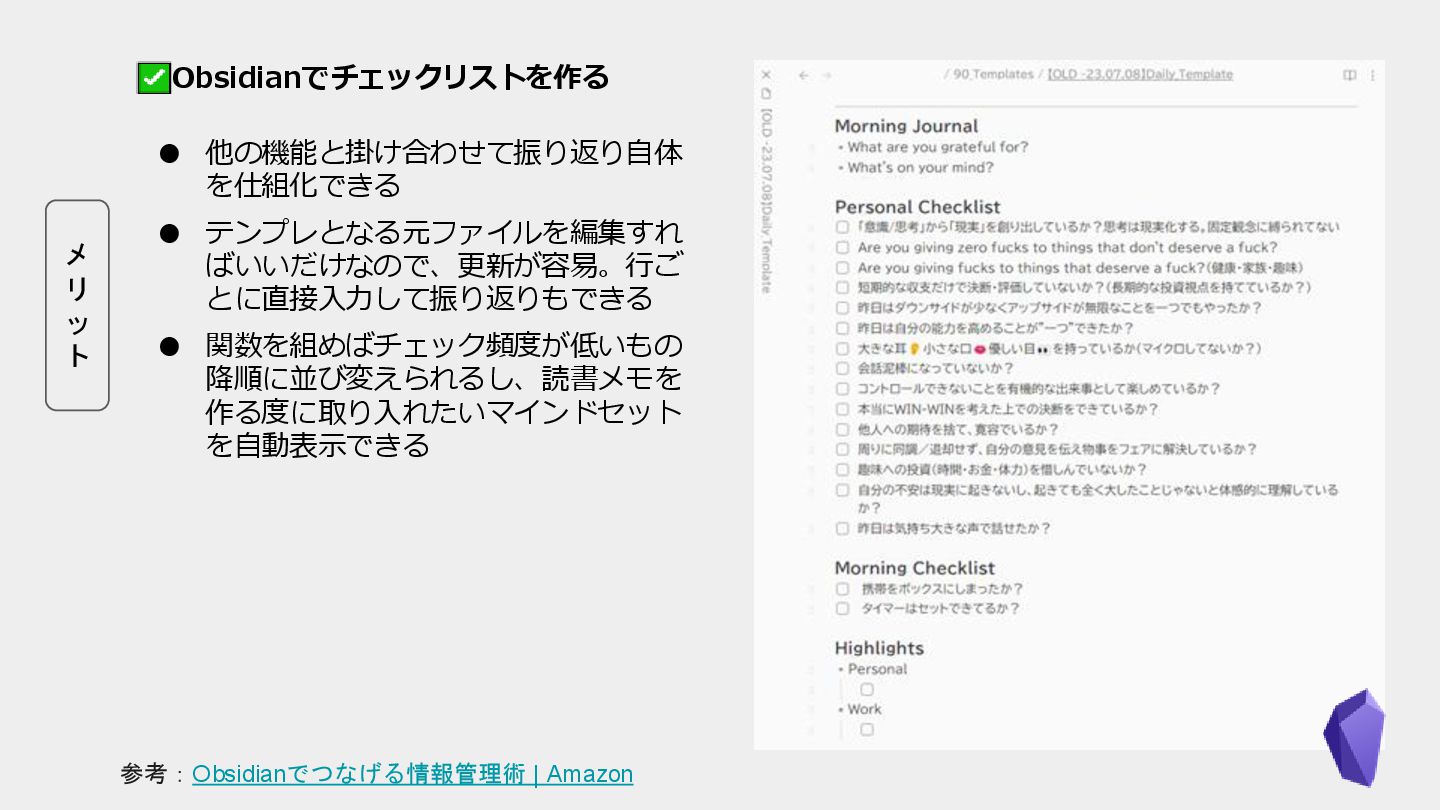The image size is (1440, 810).
Task: Check the 昨日はダウンサイドが少なく checkbox
Action: click(x=842, y=308)
